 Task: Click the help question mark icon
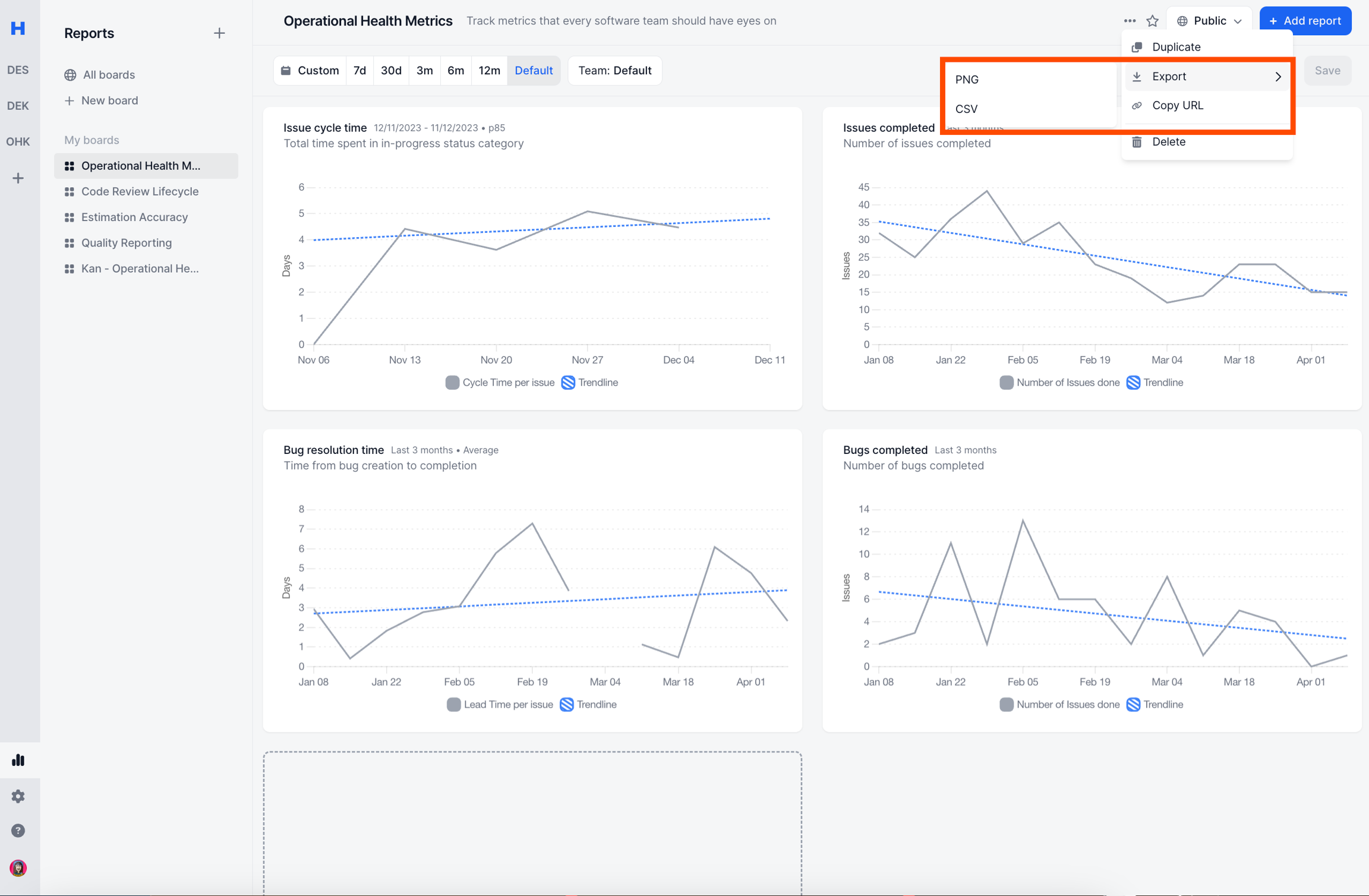coord(18,830)
